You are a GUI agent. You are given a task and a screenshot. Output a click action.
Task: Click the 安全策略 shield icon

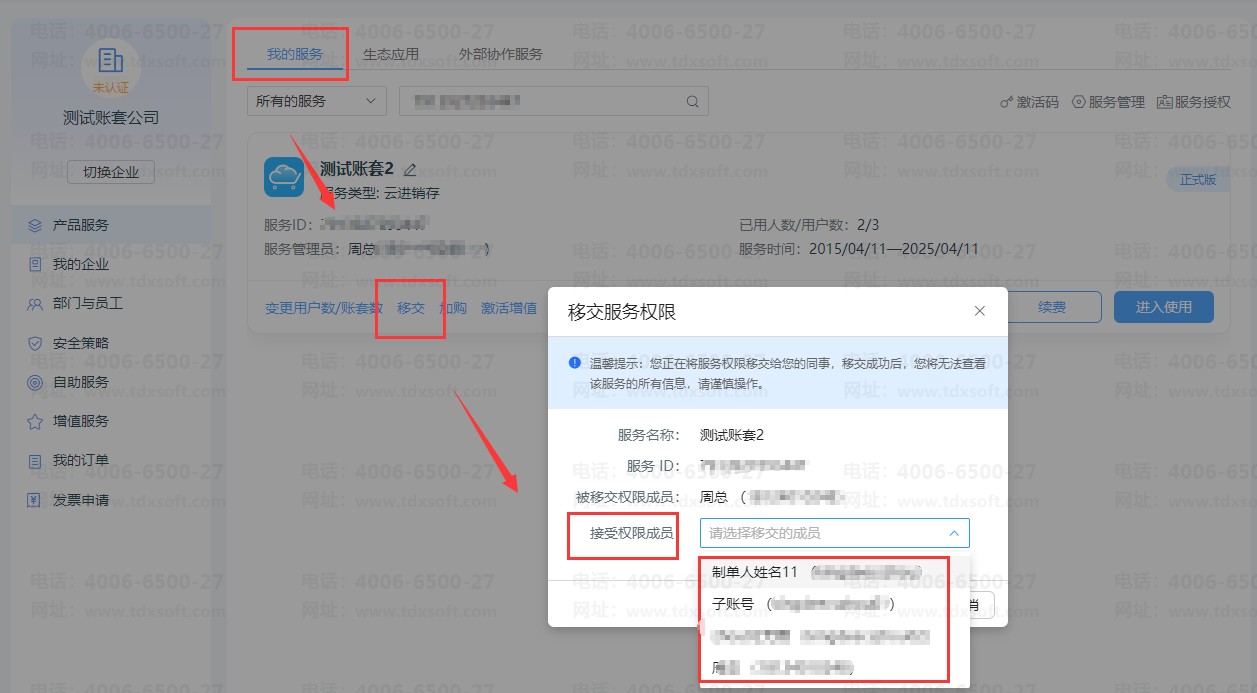point(35,343)
